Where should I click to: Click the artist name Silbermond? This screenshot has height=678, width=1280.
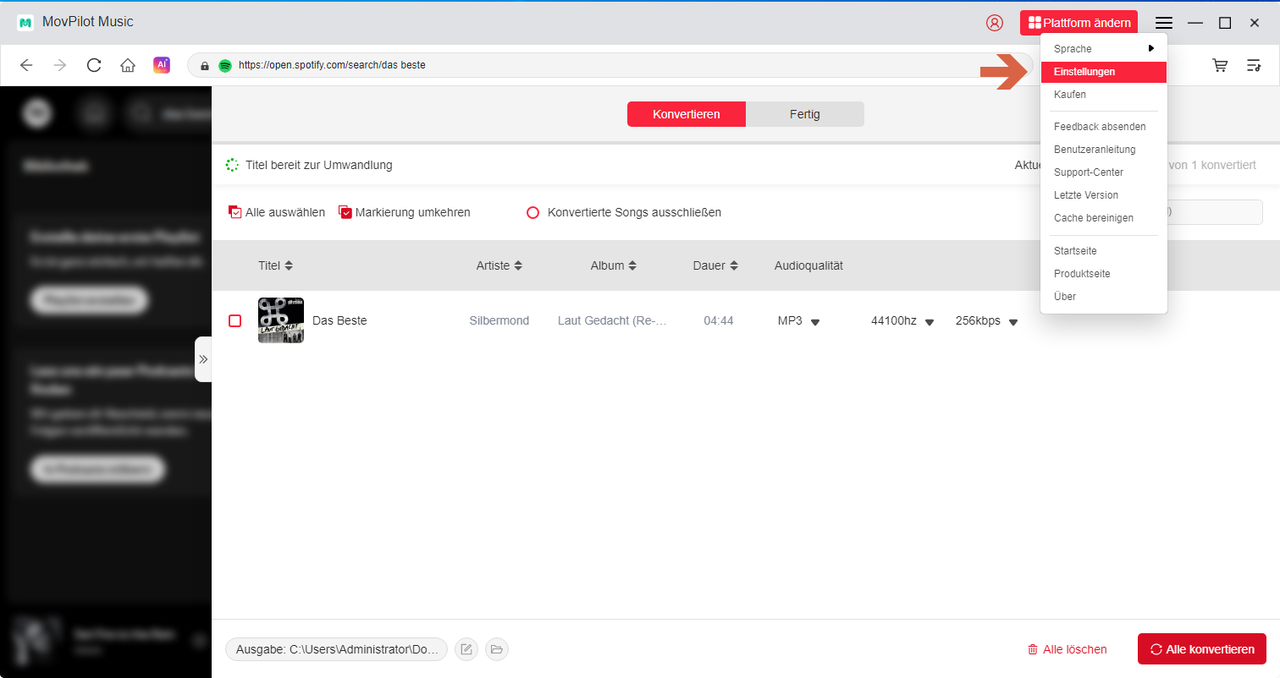tap(499, 321)
